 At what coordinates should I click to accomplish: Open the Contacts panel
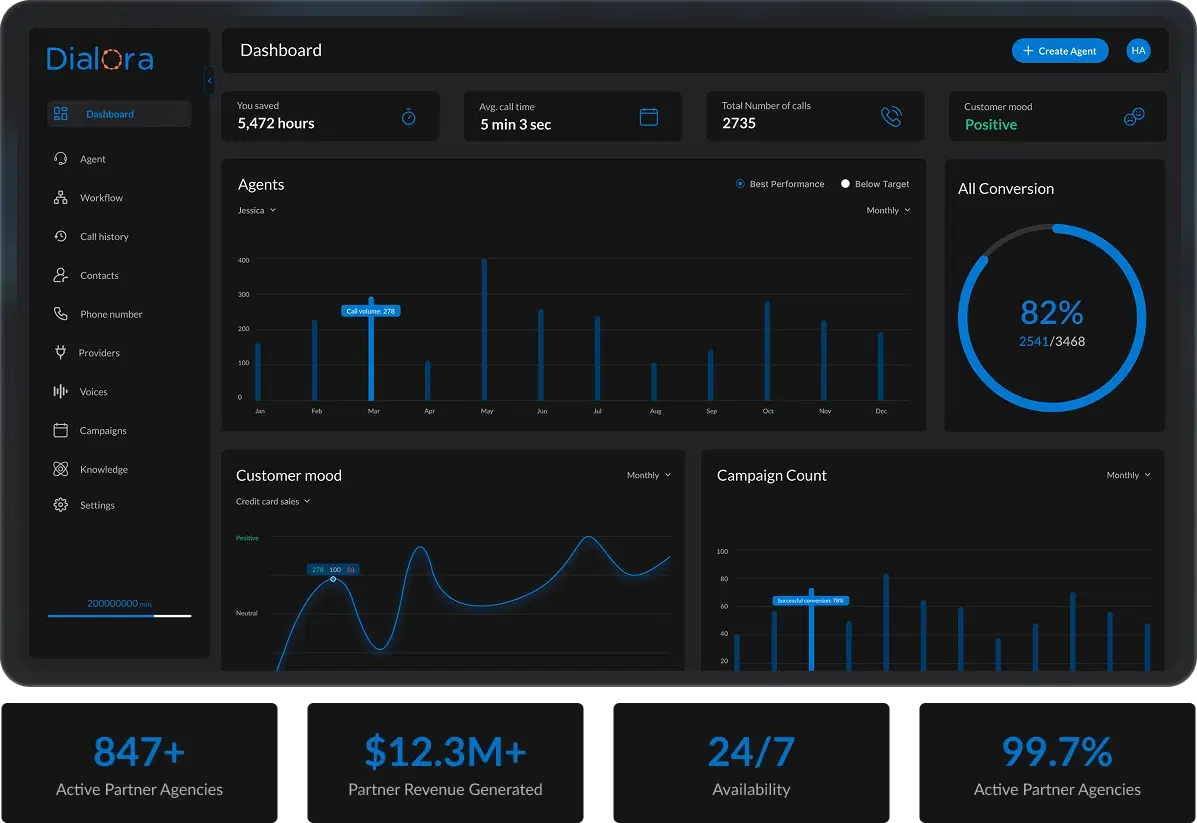(x=99, y=275)
